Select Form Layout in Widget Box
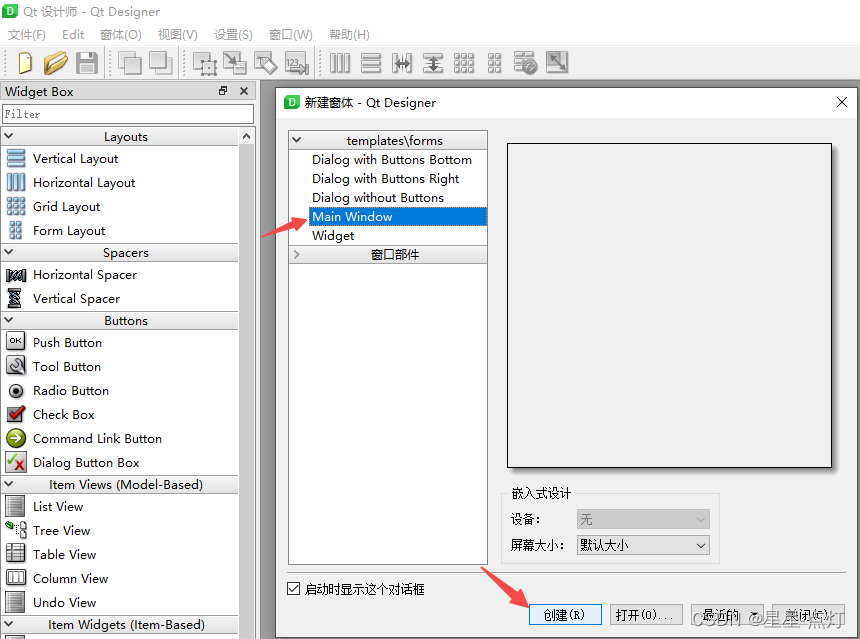 (69, 231)
